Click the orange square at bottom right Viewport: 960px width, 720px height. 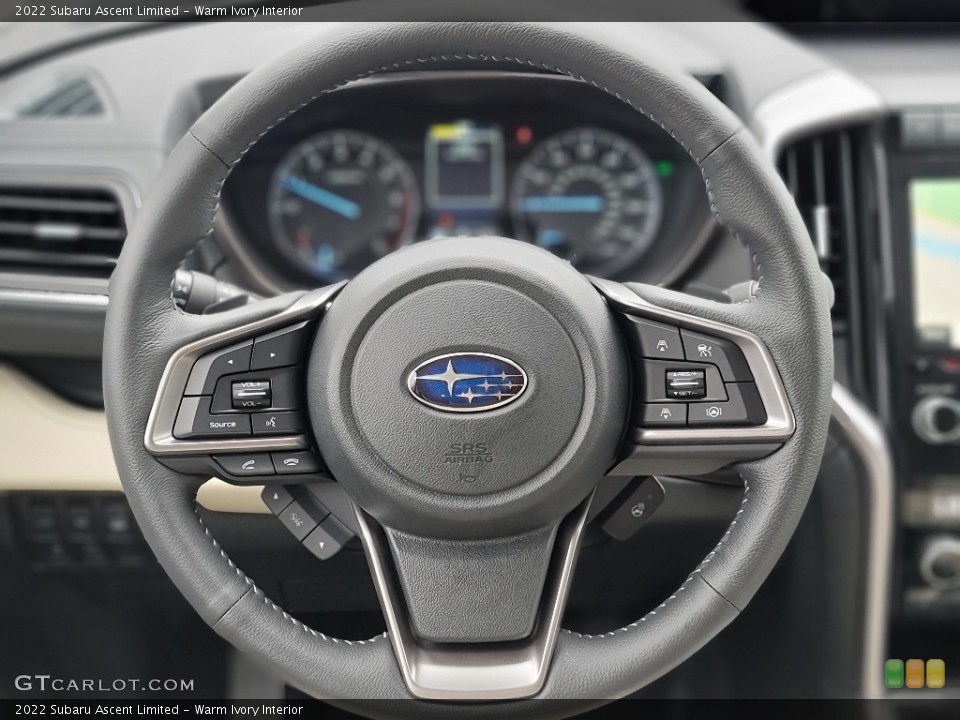(x=915, y=673)
